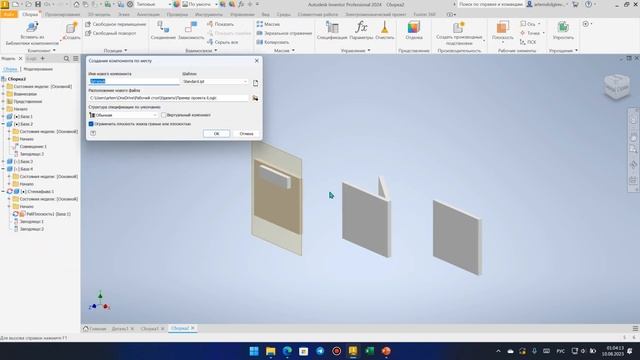640x360 pixels.
Task: Click Create Substitutes in the ribbon
Action: coord(459,33)
